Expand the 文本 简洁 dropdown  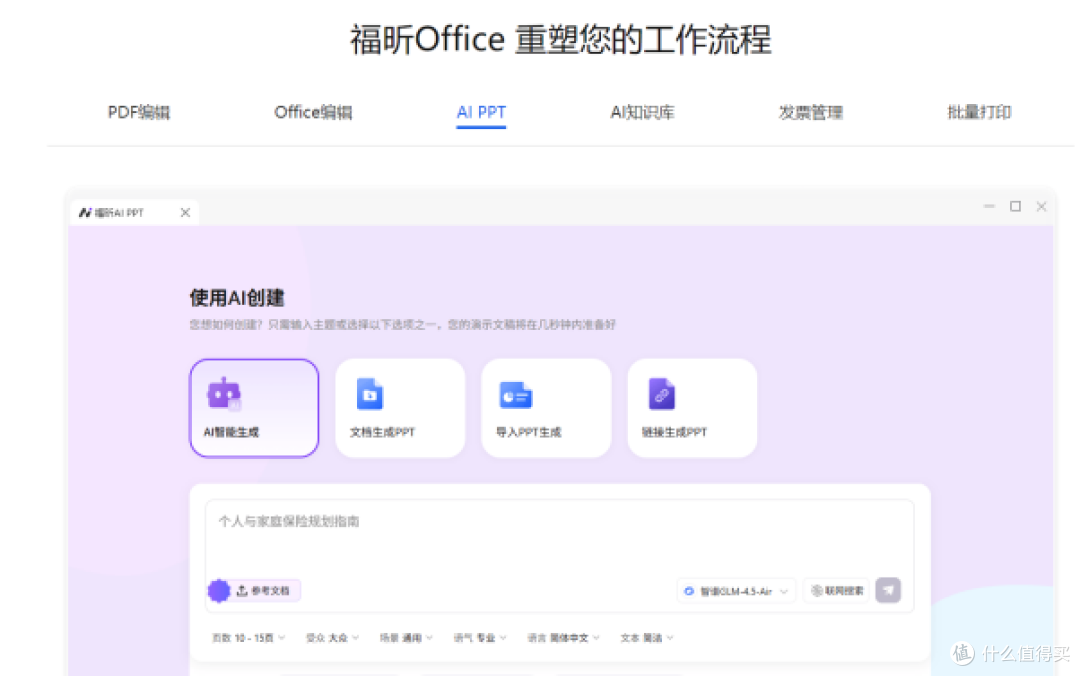point(647,638)
